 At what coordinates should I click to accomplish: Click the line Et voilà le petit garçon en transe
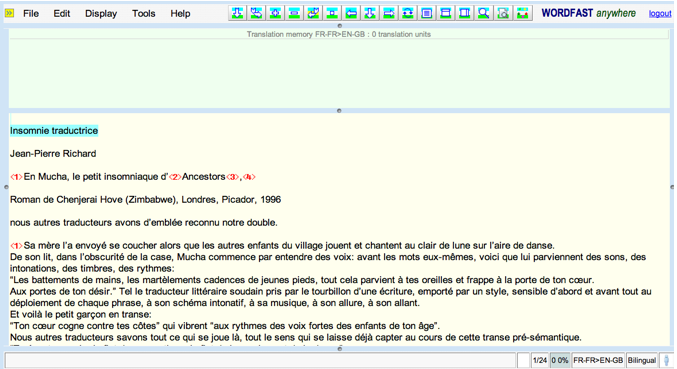(x=81, y=314)
